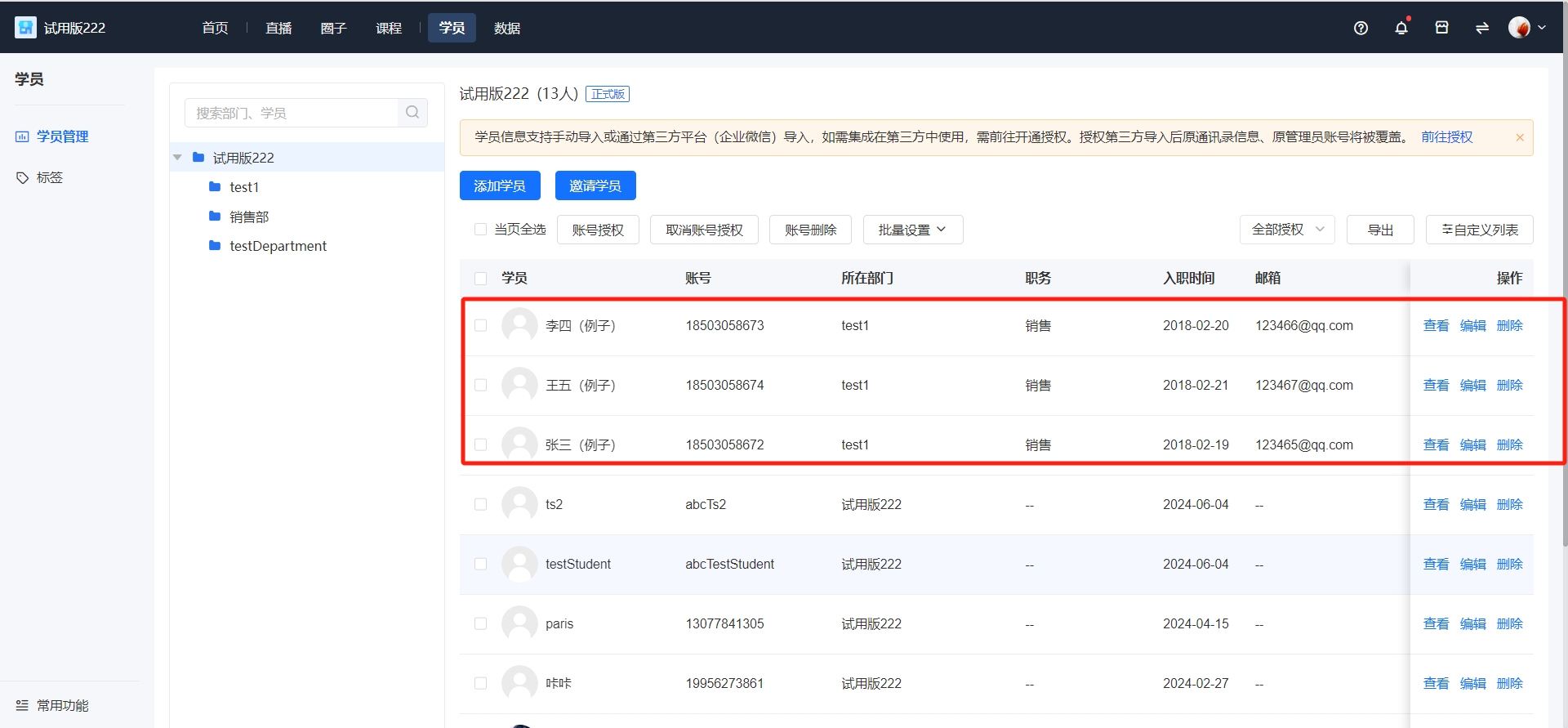Click the 账号删除 button
The height and width of the screenshot is (728, 1568).
click(810, 230)
